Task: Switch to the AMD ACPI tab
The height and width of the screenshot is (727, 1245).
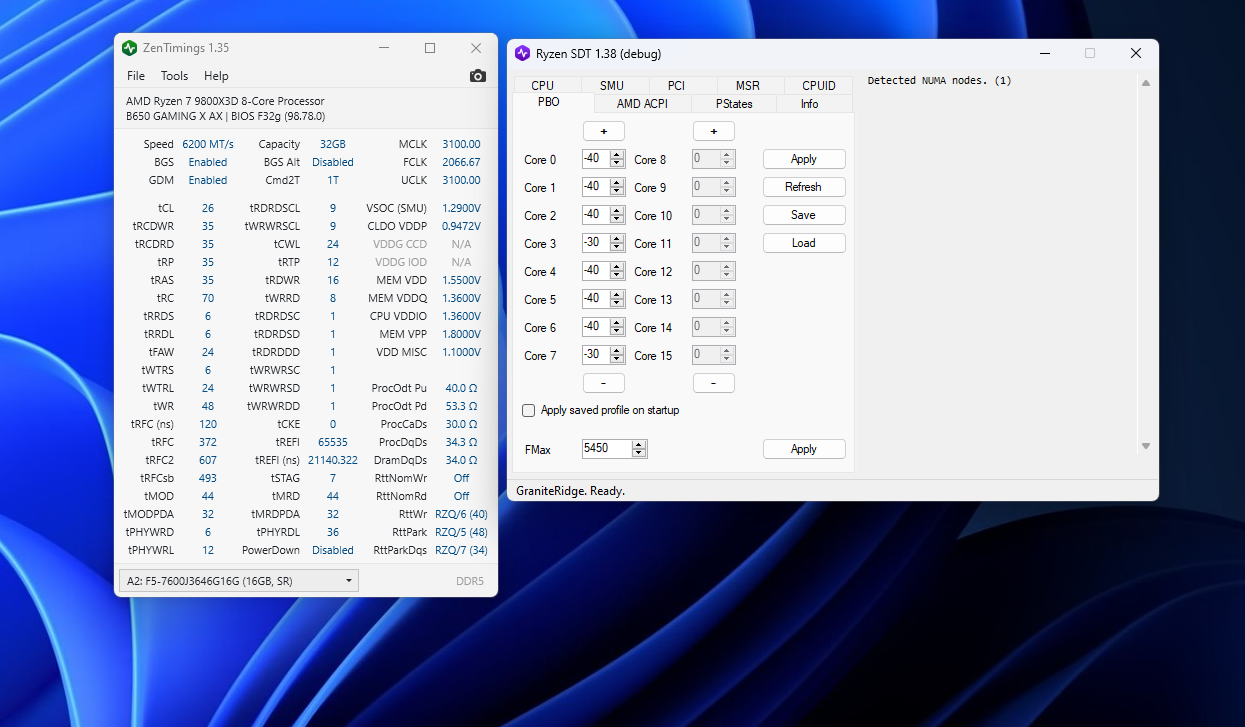Action: point(641,104)
